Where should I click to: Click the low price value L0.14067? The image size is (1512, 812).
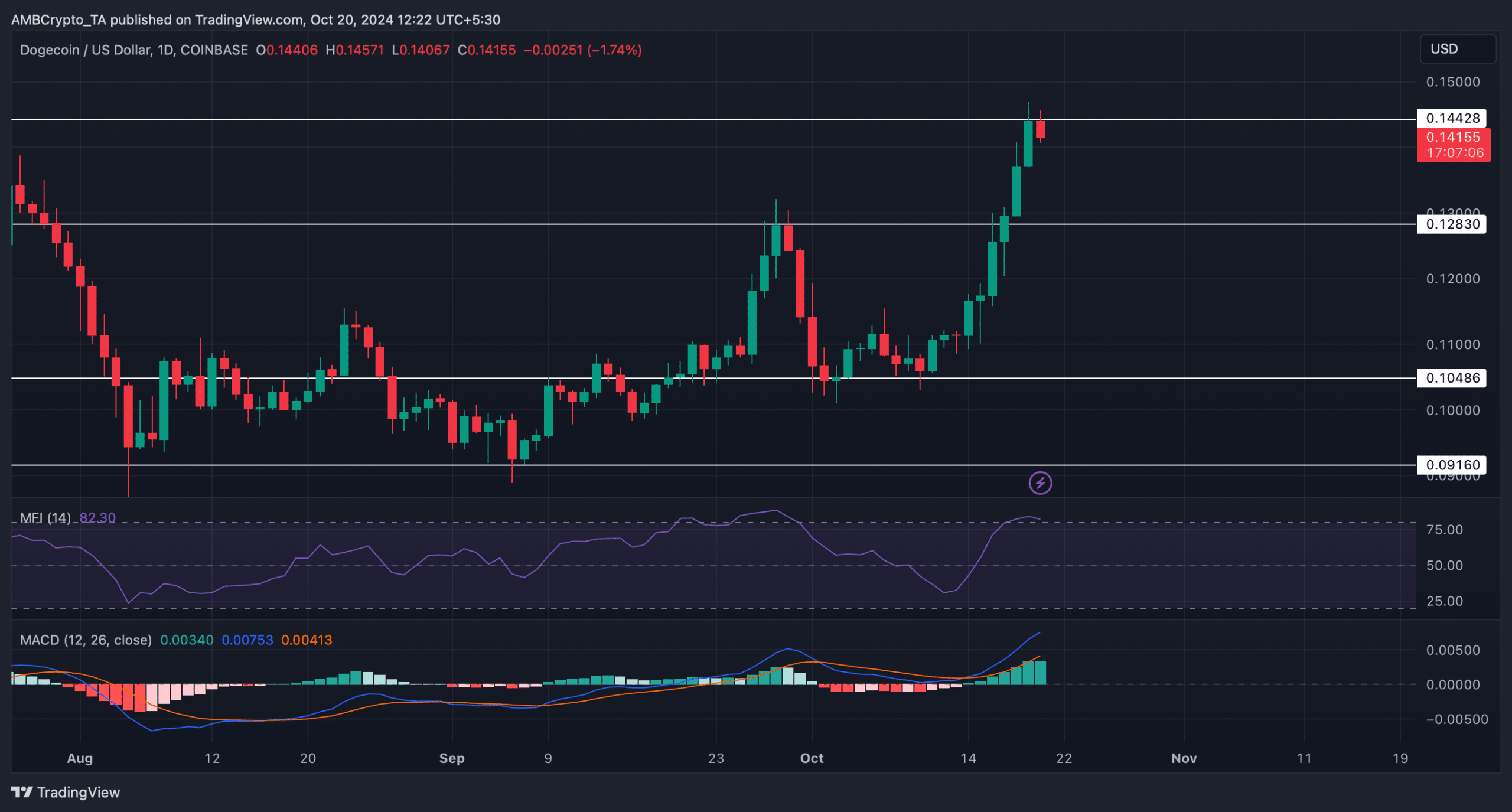point(421,50)
